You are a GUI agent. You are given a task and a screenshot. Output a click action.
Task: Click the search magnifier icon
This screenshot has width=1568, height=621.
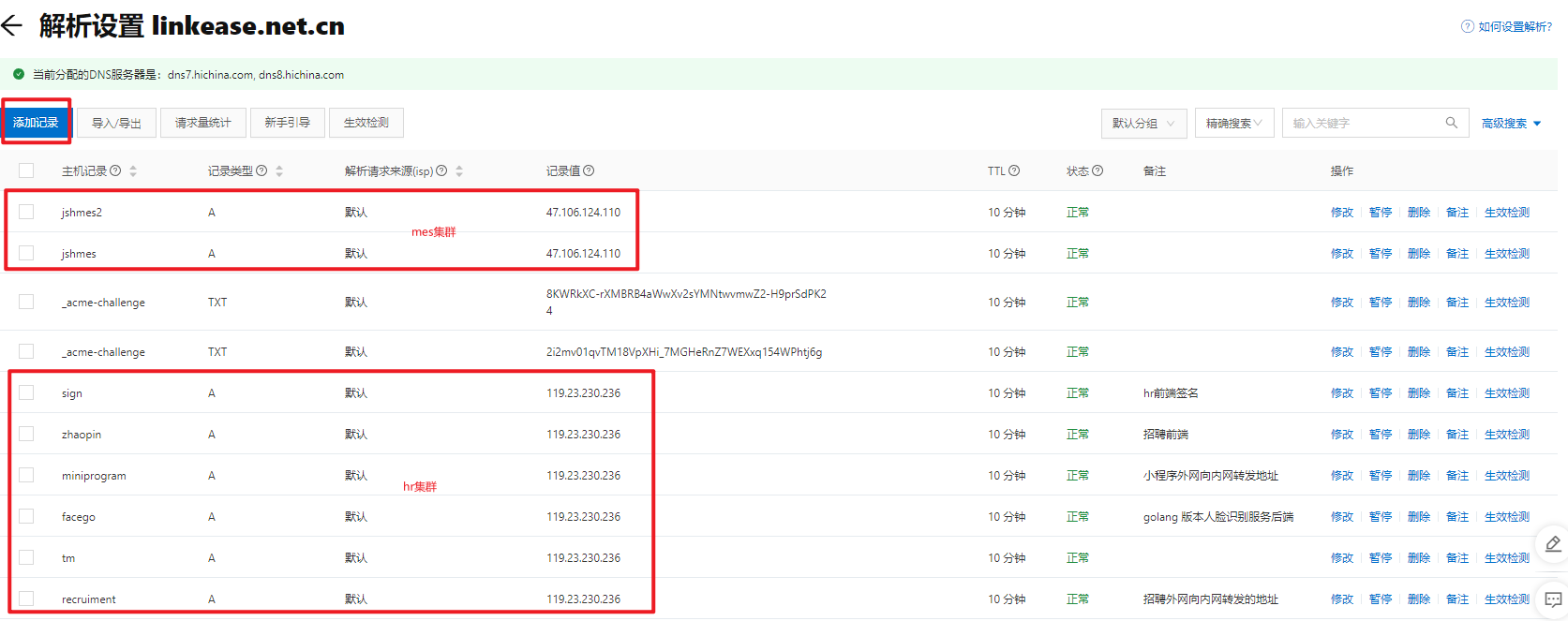coord(1451,123)
